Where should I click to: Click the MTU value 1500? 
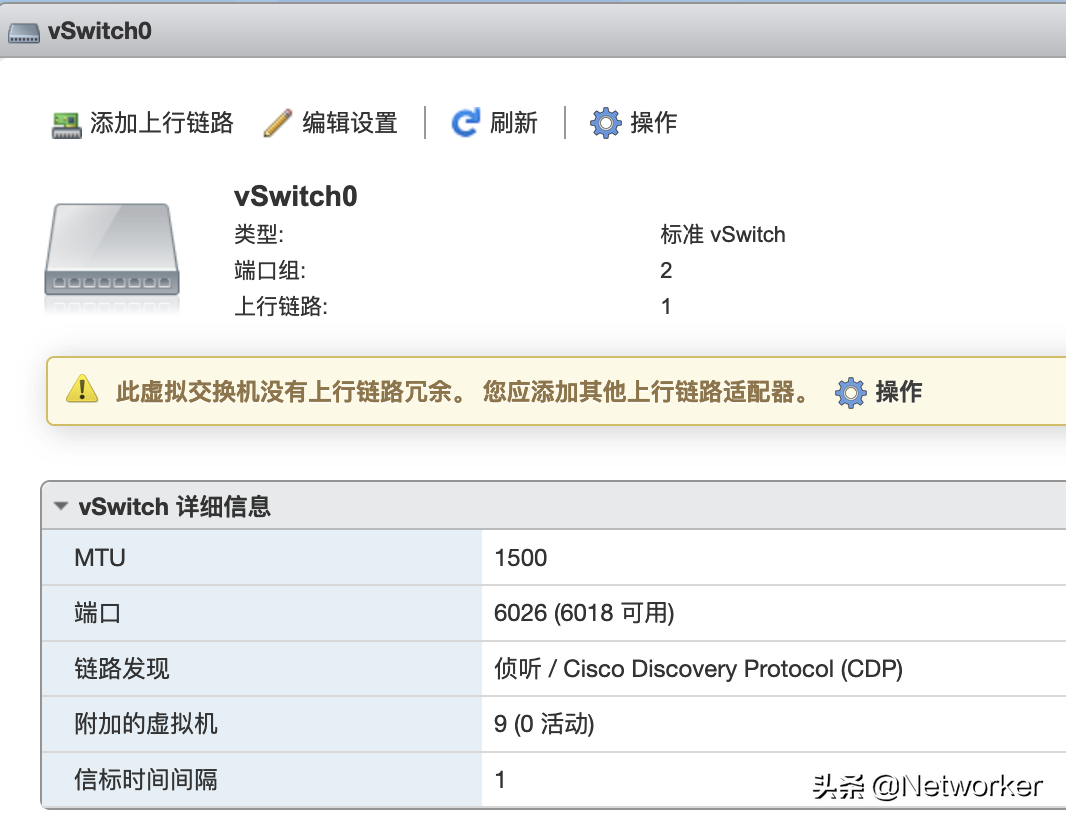tap(521, 558)
